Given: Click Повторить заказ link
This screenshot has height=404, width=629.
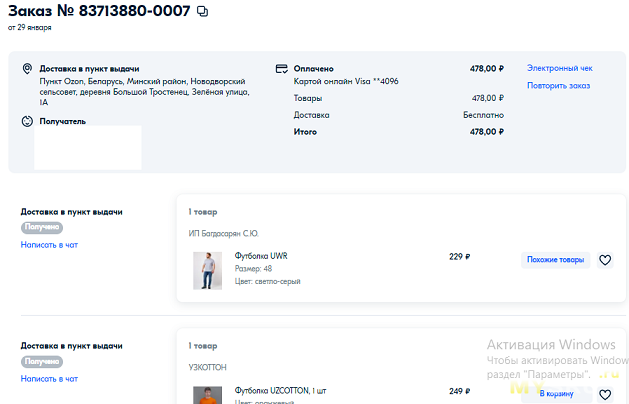Looking at the screenshot, I should (558, 85).
